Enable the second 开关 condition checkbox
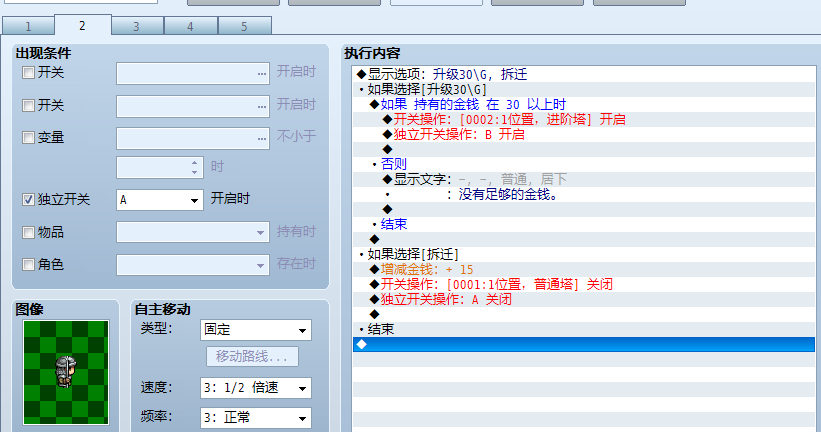The width and height of the screenshot is (821, 432). pyautogui.click(x=28, y=106)
